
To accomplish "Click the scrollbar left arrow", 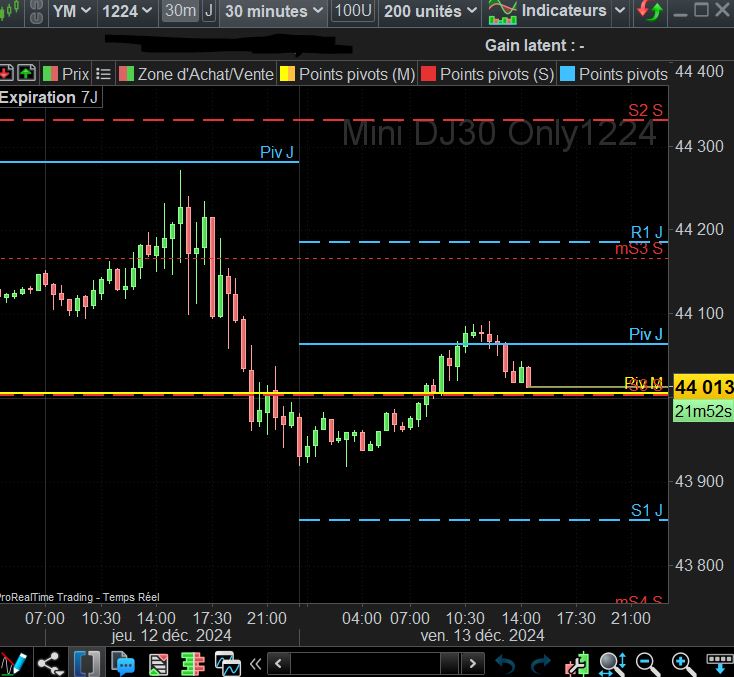I will pyautogui.click(x=279, y=663).
